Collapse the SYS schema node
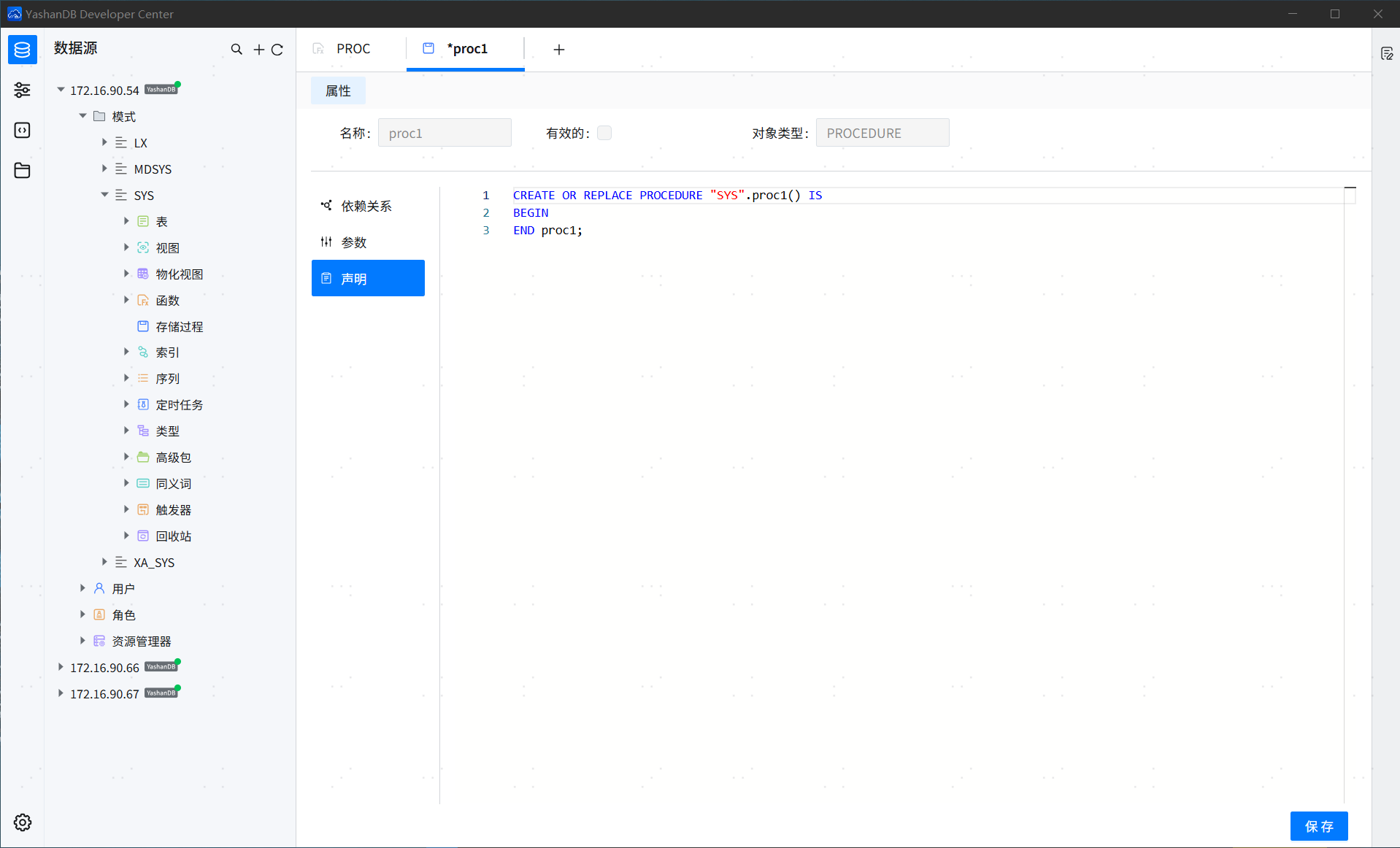The width and height of the screenshot is (1400, 848). coord(104,195)
